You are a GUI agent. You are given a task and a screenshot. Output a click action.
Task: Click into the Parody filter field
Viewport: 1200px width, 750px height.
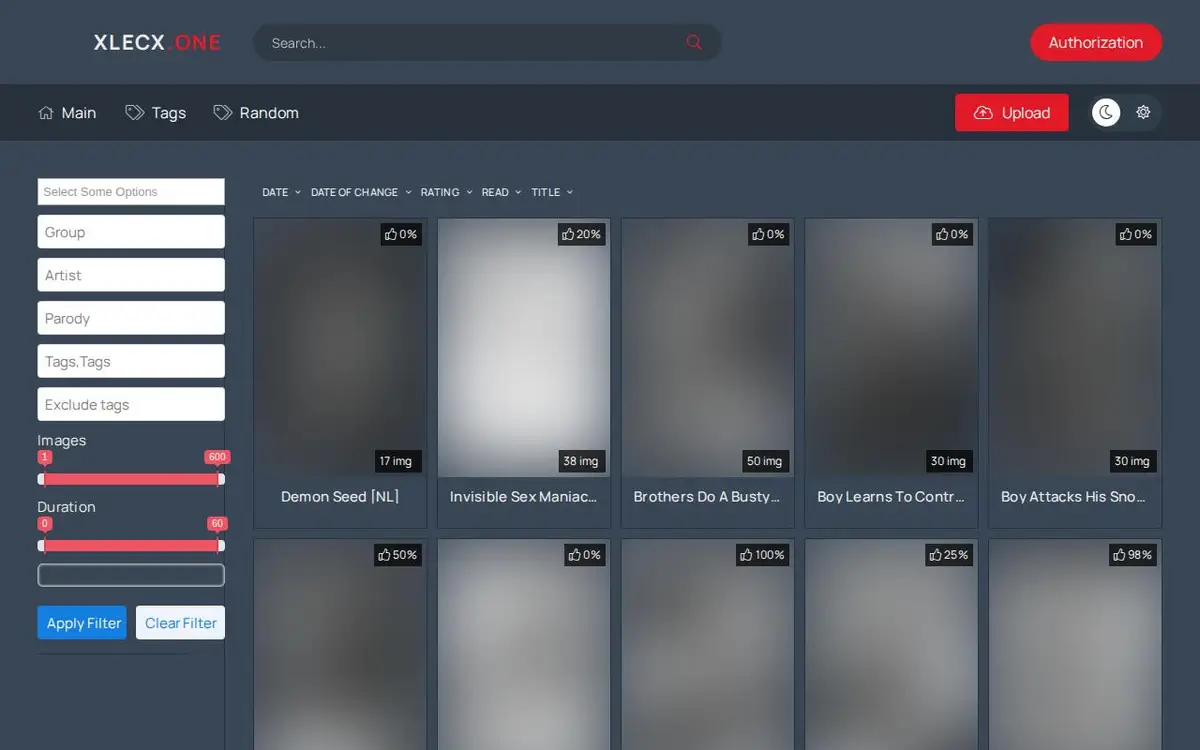(x=131, y=318)
